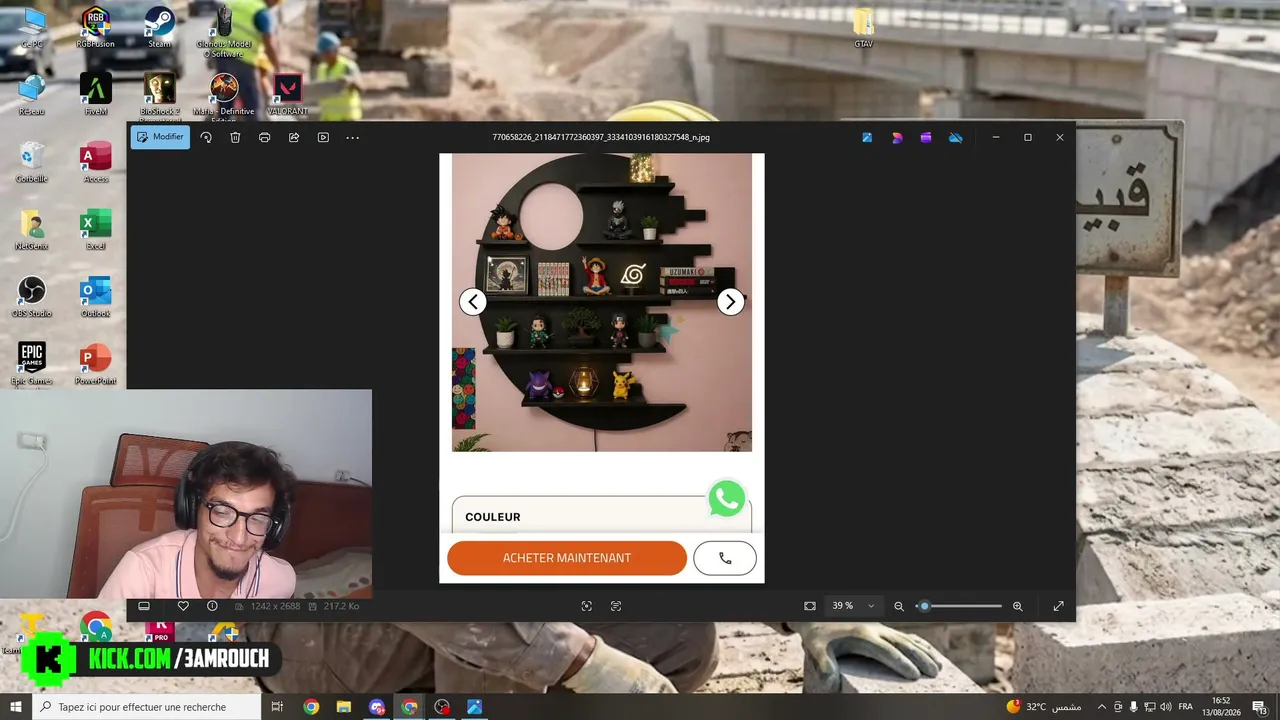Image resolution: width=1280 pixels, height=720 pixels.
Task: Open the Corbeille recycle bin
Action: pyautogui.click(x=32, y=162)
